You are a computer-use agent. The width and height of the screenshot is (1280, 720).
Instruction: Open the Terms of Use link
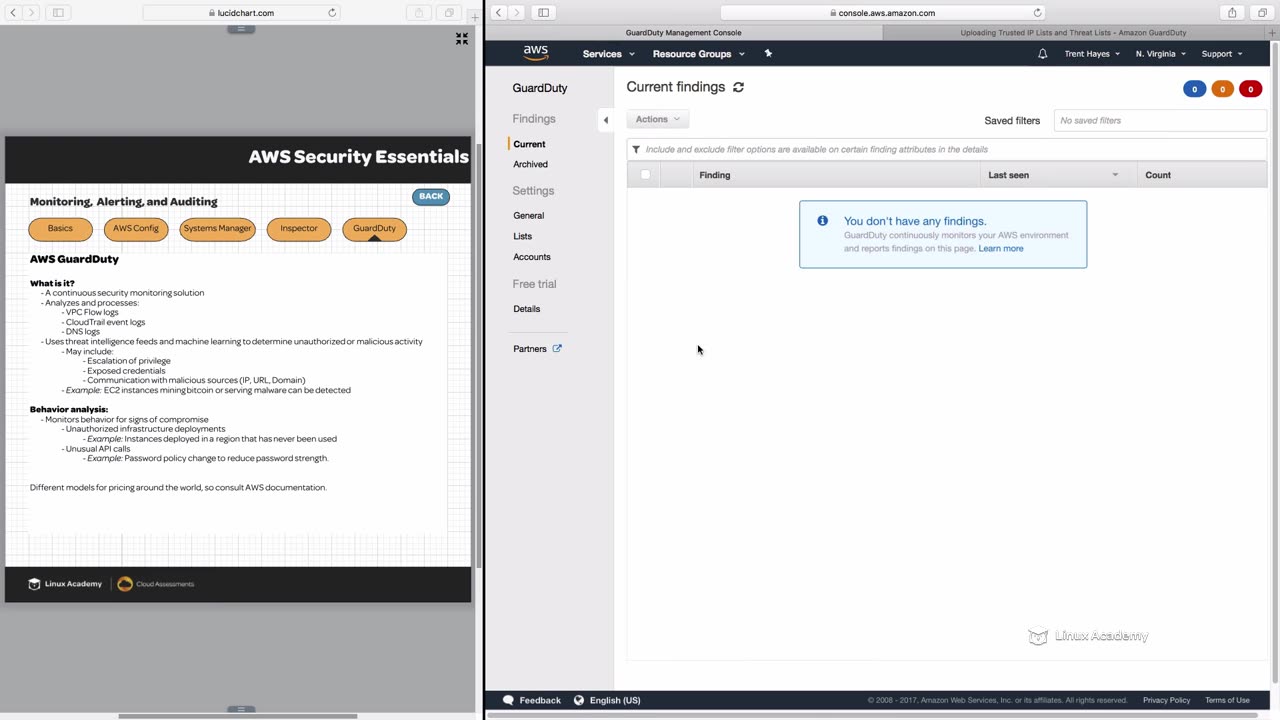pos(1227,700)
